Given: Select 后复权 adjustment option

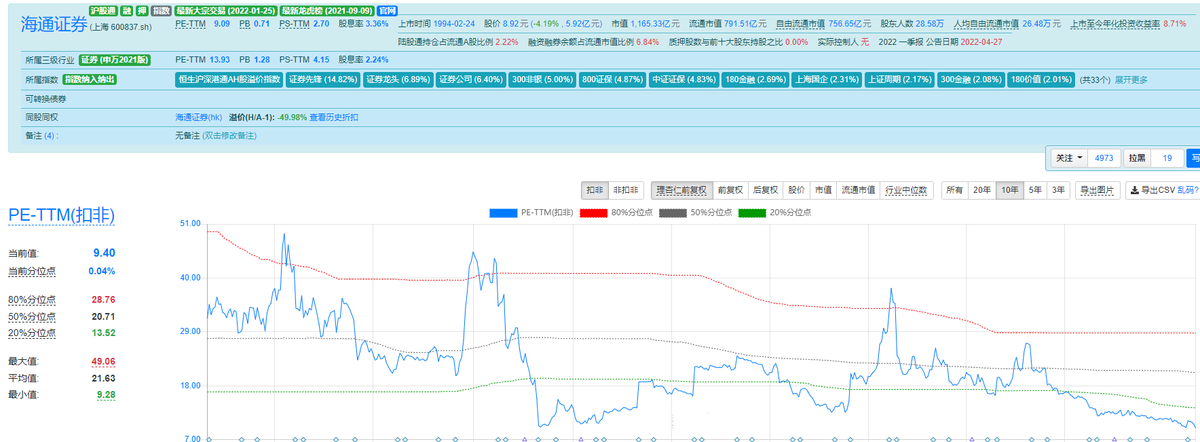Looking at the screenshot, I should point(765,189).
